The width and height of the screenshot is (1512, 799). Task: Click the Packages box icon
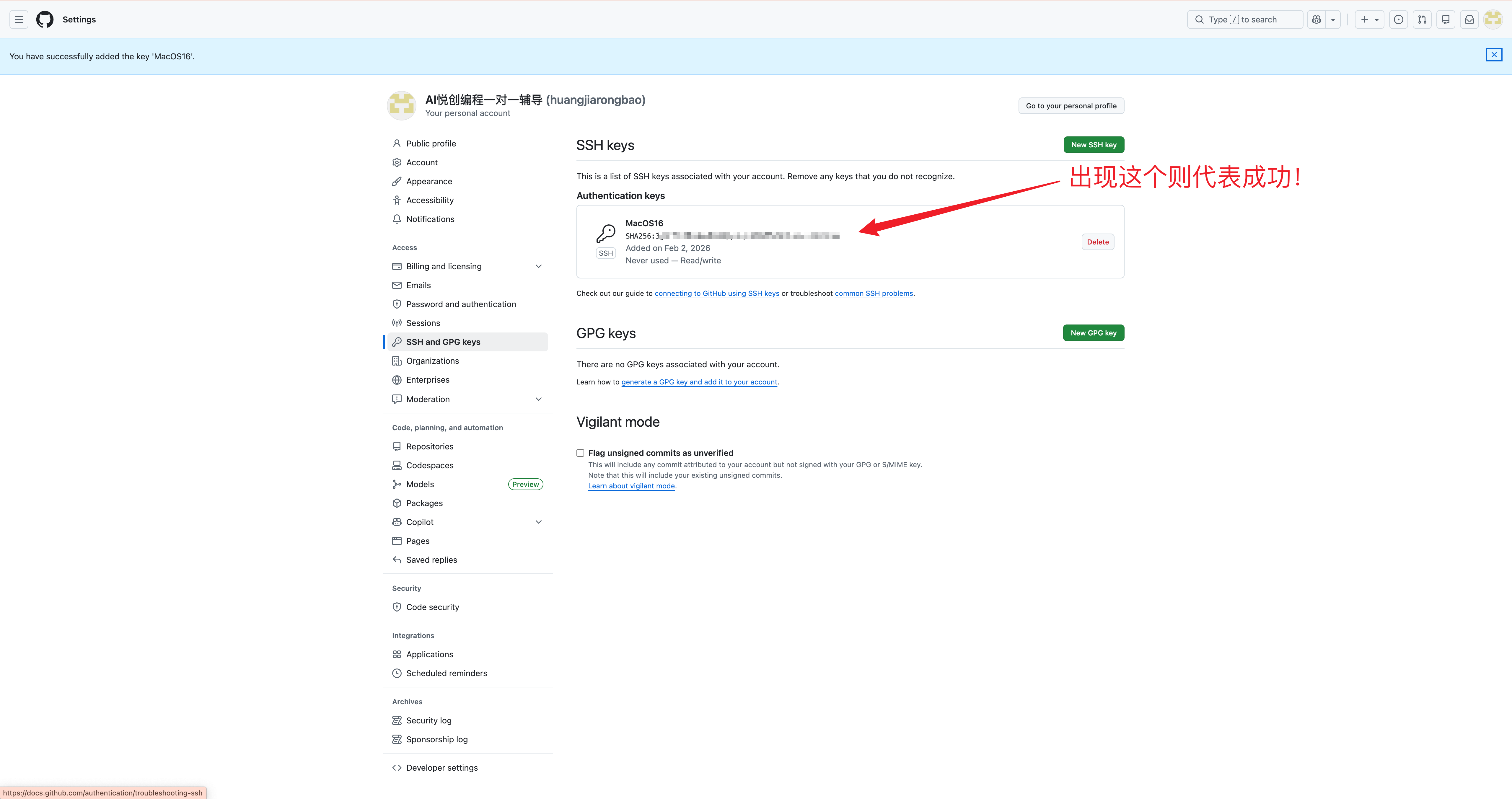(397, 503)
